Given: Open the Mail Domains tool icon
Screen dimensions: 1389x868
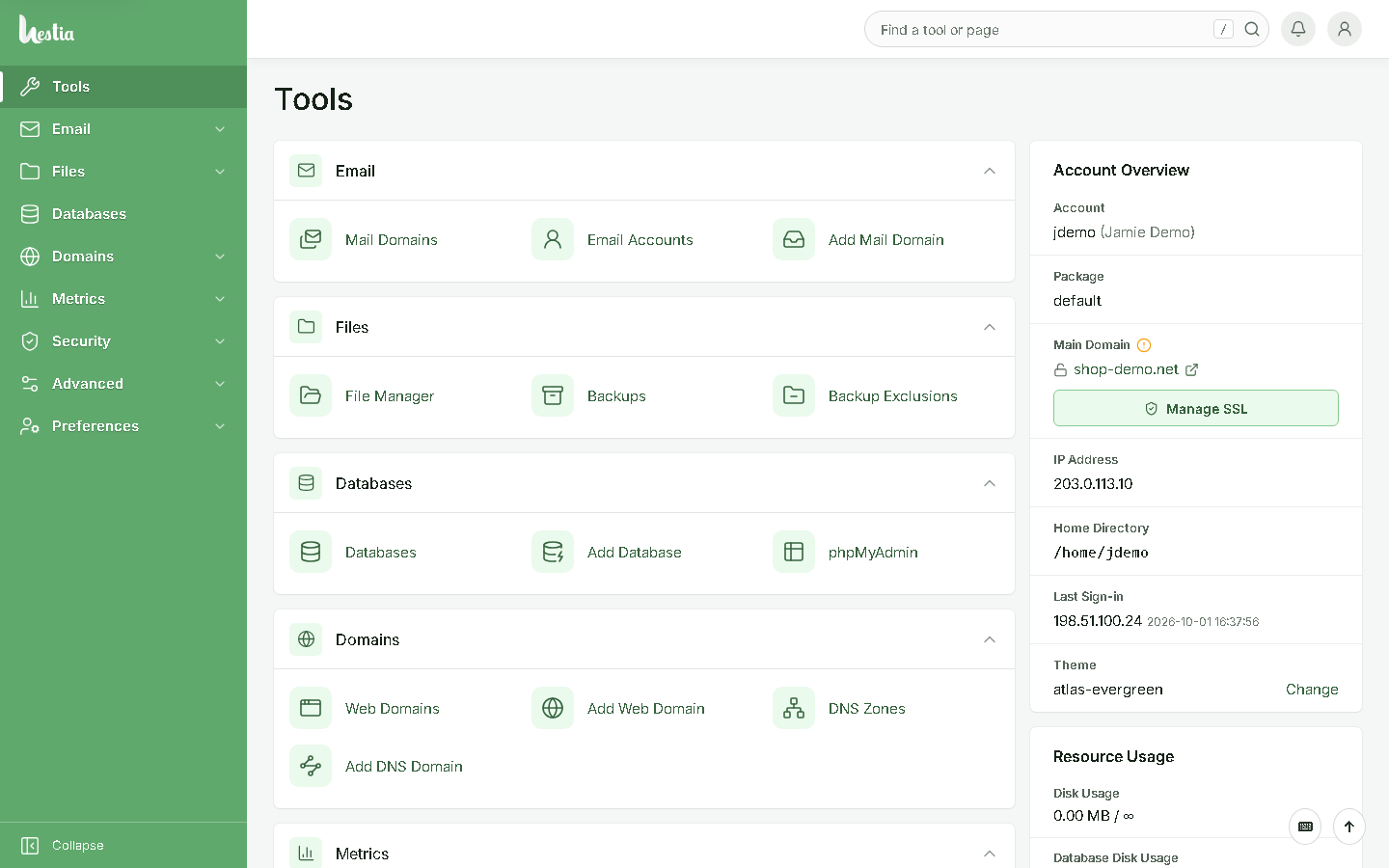Looking at the screenshot, I should coord(311,239).
